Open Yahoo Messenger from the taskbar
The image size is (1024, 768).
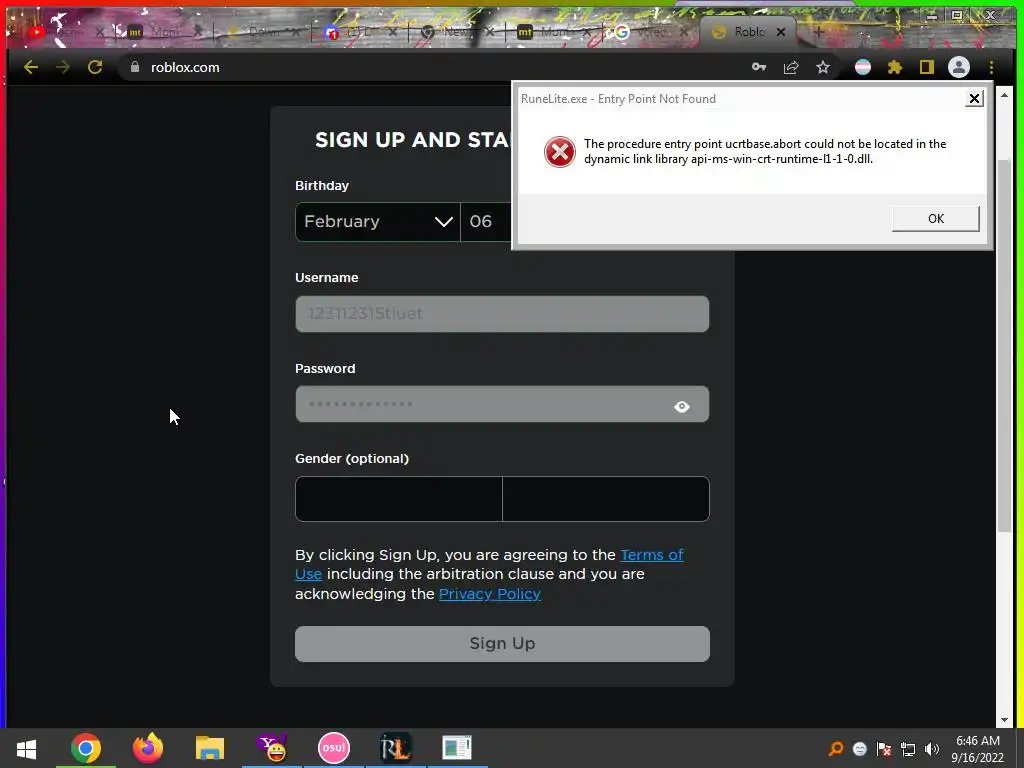(272, 748)
